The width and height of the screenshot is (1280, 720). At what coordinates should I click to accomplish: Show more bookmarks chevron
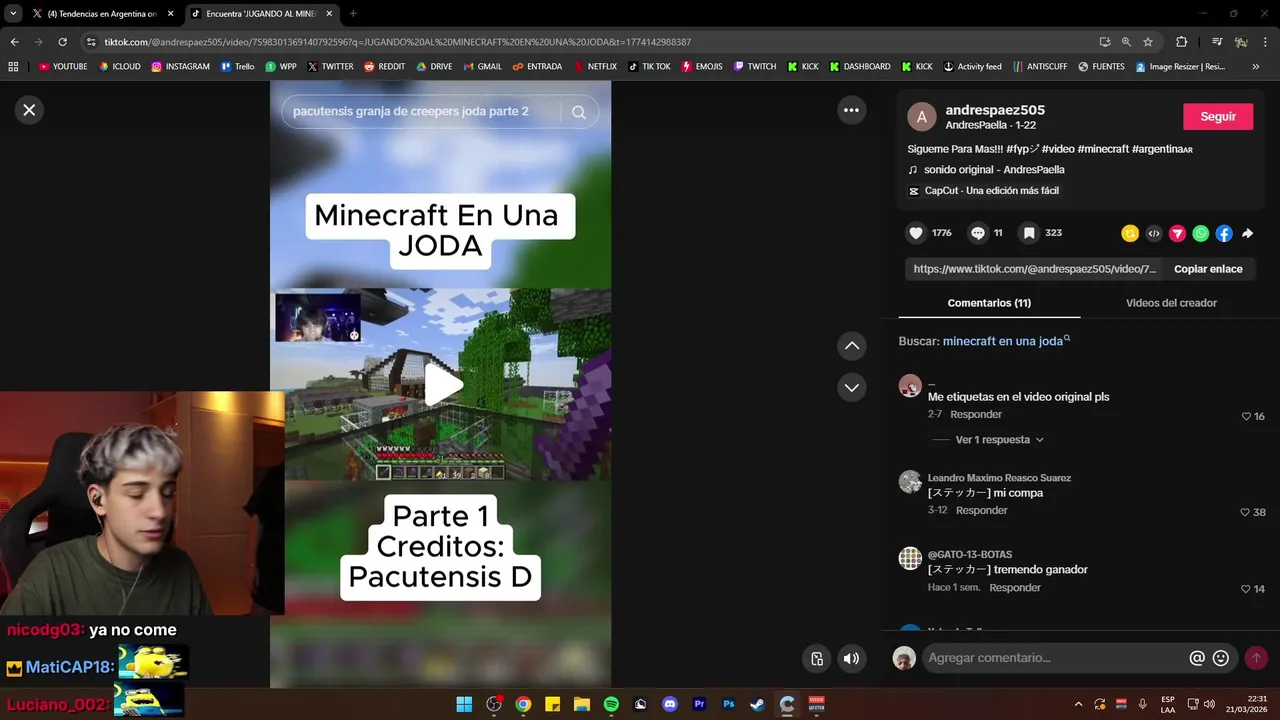(x=1256, y=67)
